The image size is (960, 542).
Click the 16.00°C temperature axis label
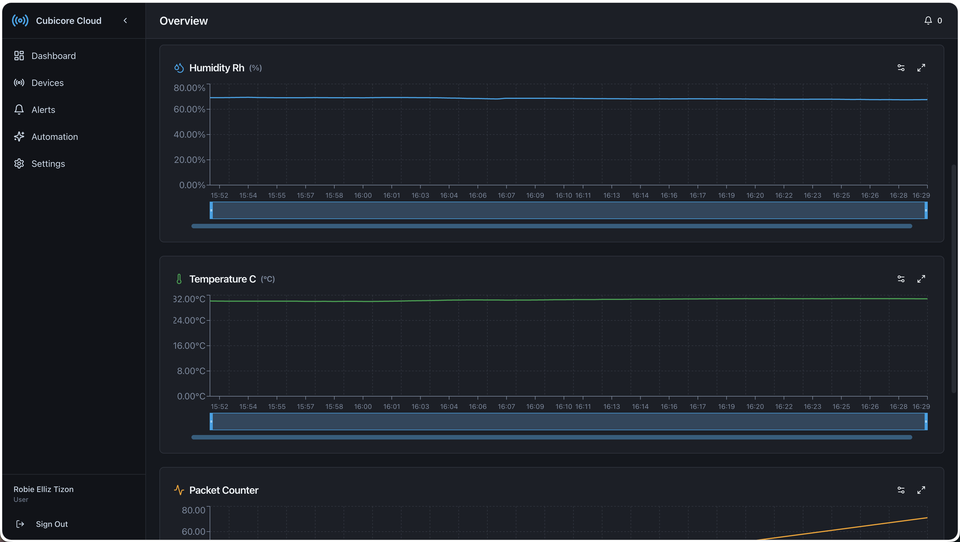click(189, 345)
